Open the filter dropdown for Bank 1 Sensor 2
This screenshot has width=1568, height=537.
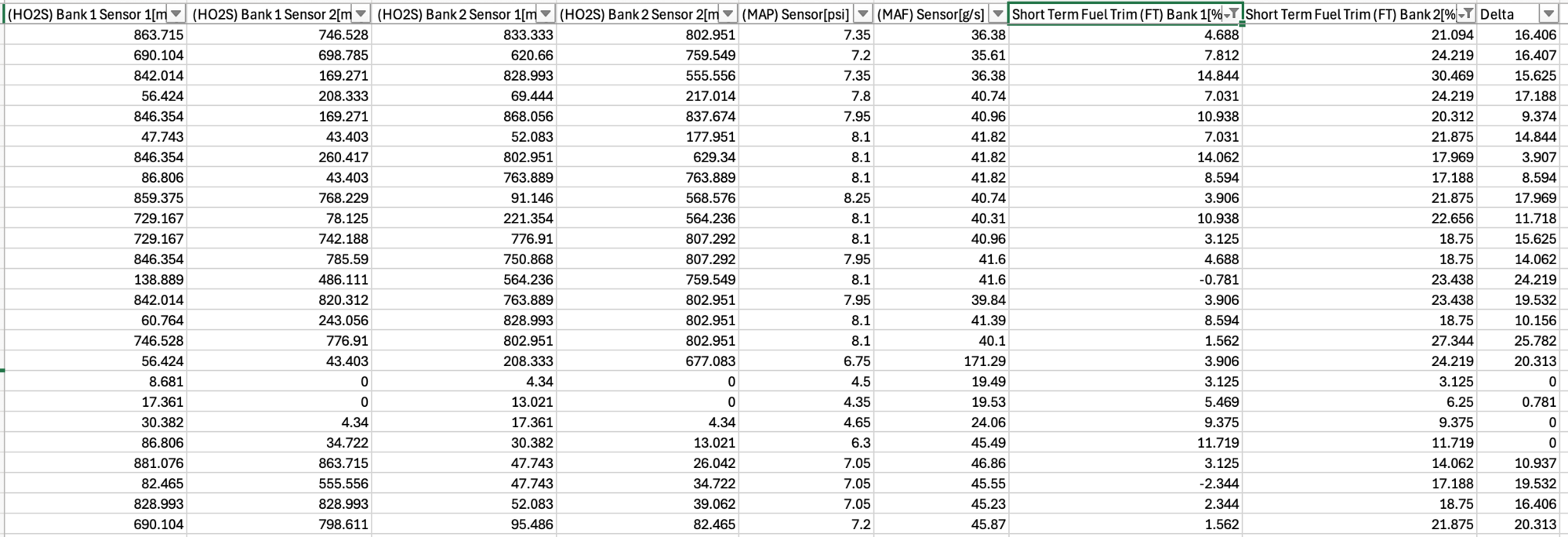click(x=360, y=14)
